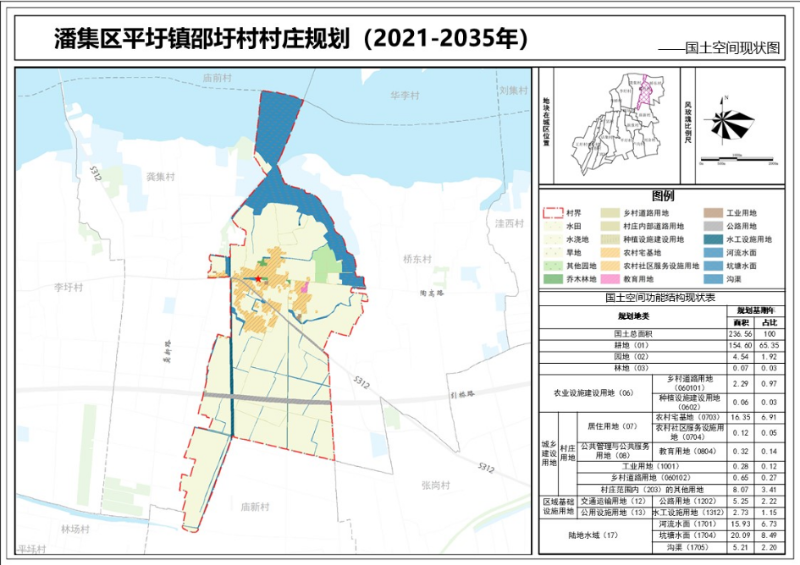Click the 引桥路 road label

(463, 394)
